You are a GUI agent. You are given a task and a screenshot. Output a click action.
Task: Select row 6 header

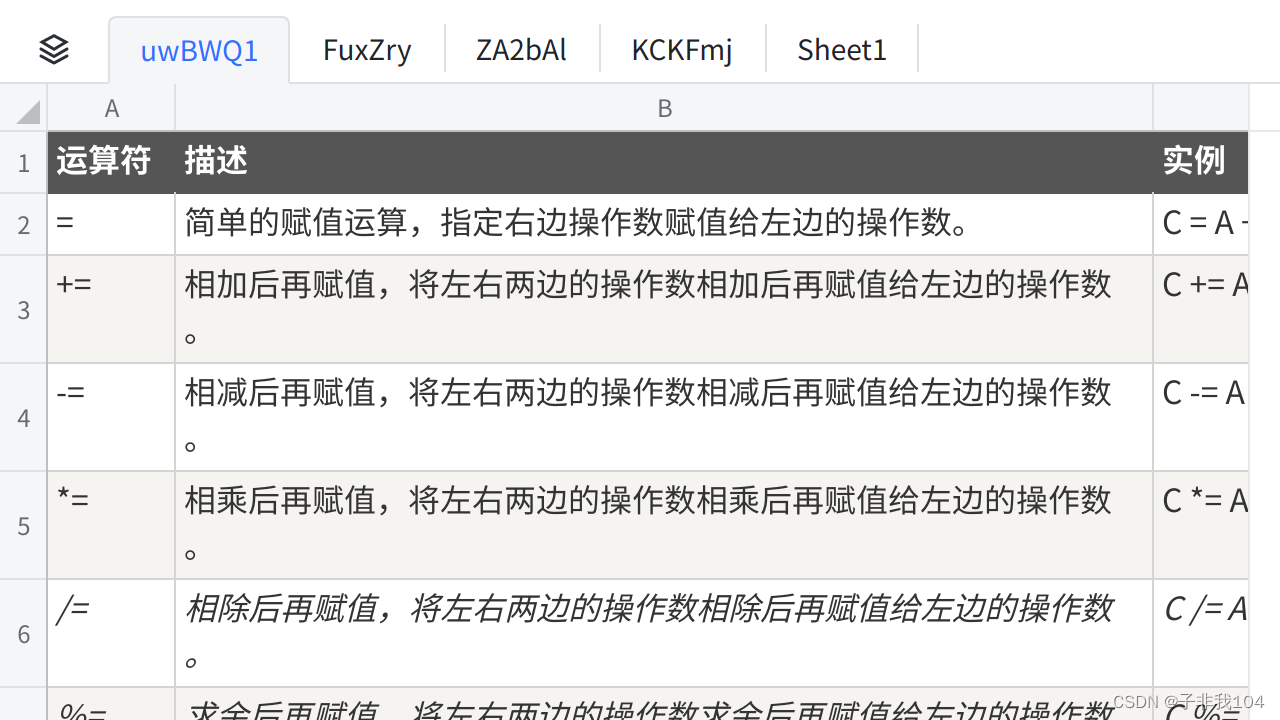24,633
